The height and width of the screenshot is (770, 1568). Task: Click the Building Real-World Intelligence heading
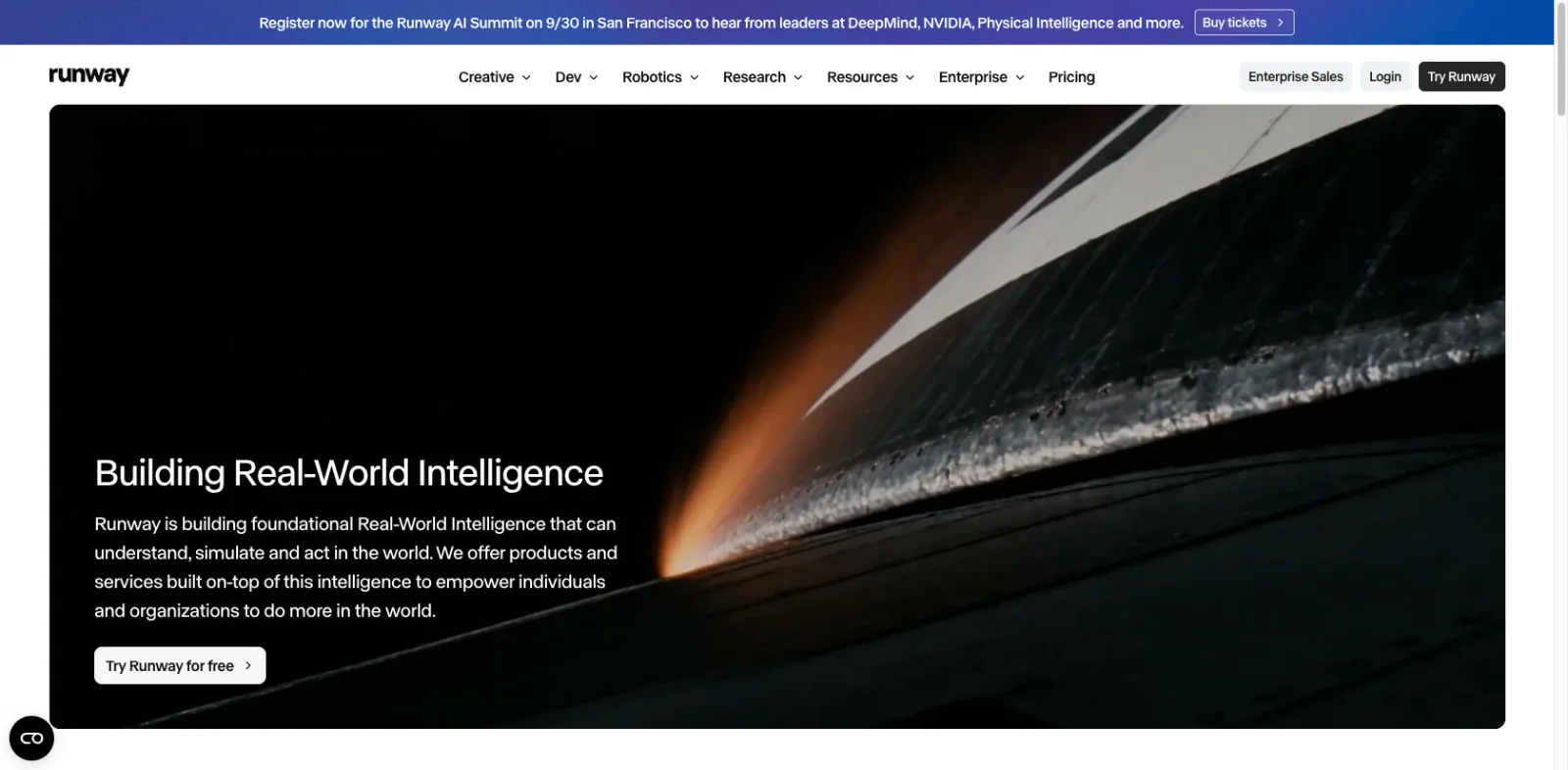pos(349,473)
